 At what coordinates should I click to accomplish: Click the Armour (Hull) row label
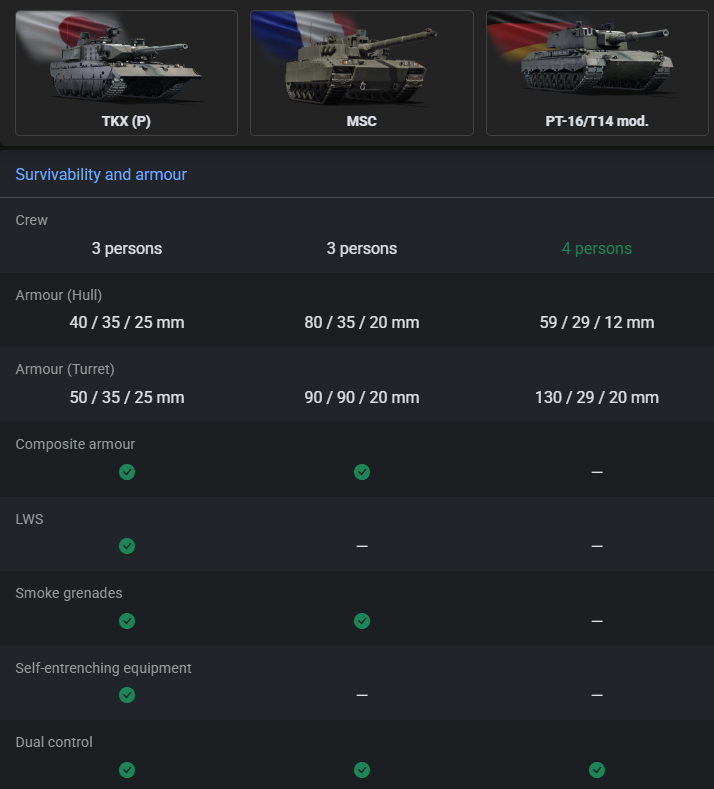click(58, 295)
